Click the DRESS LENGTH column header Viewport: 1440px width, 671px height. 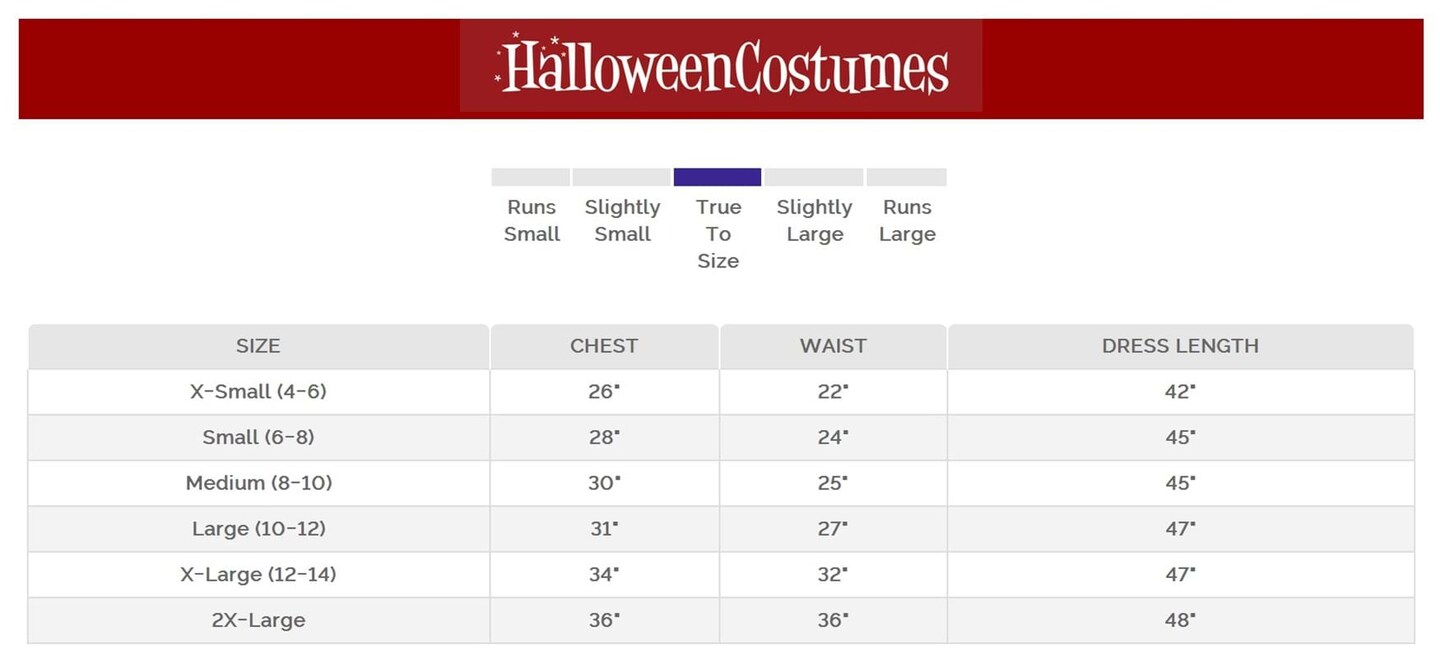pos(1180,346)
